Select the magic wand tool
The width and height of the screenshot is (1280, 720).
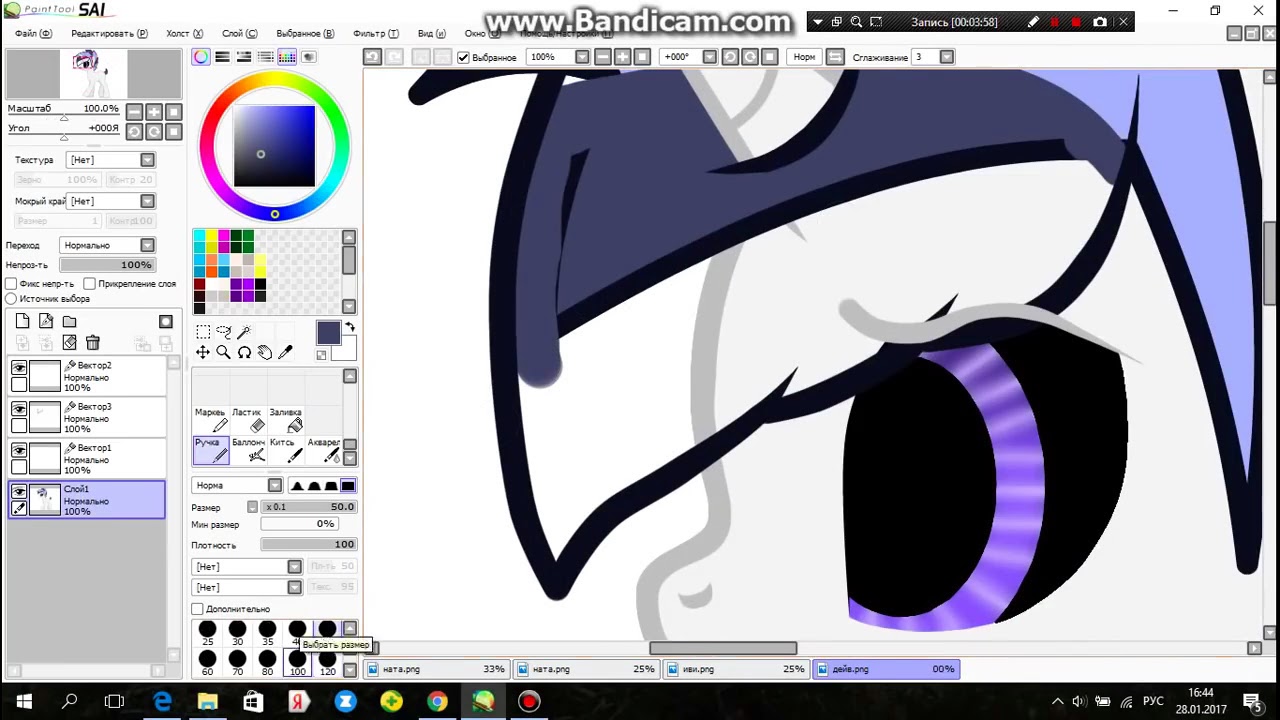pyautogui.click(x=244, y=332)
